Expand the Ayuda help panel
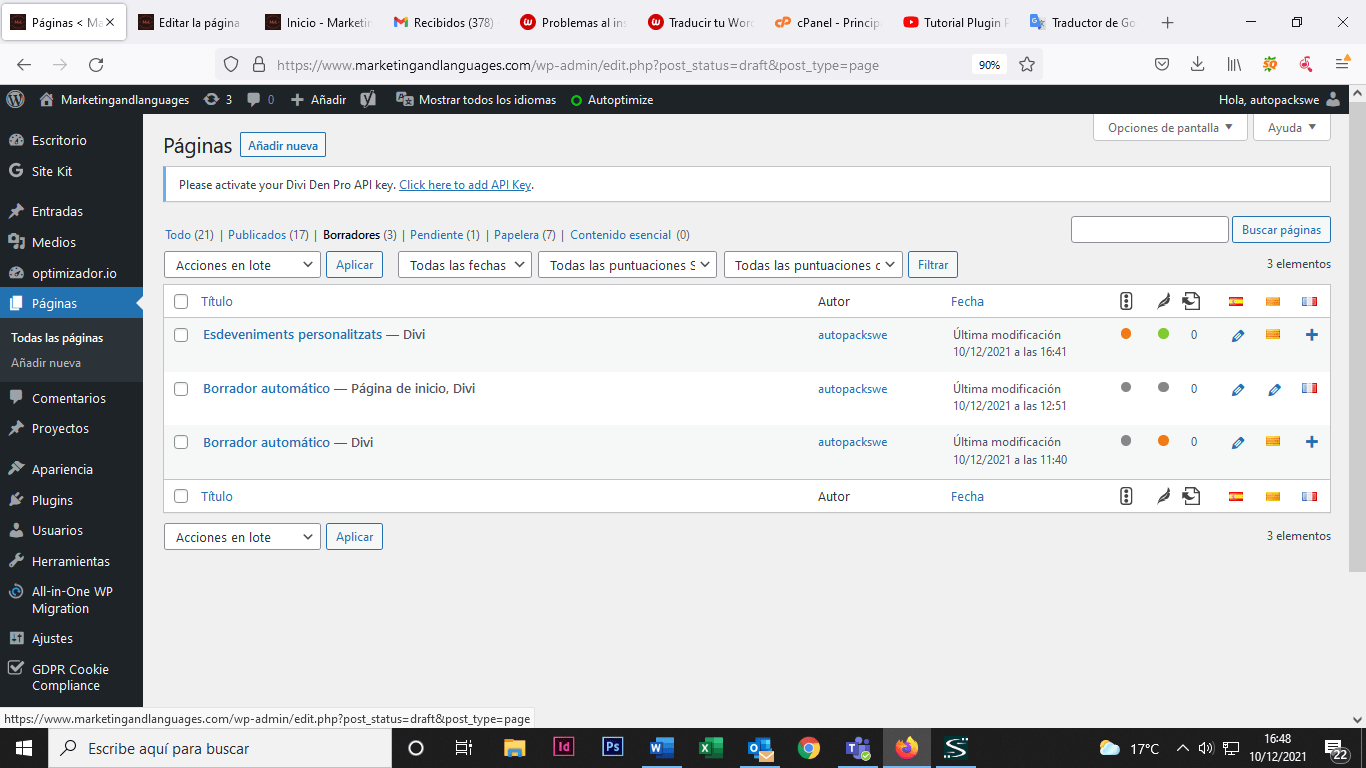 [x=1292, y=128]
